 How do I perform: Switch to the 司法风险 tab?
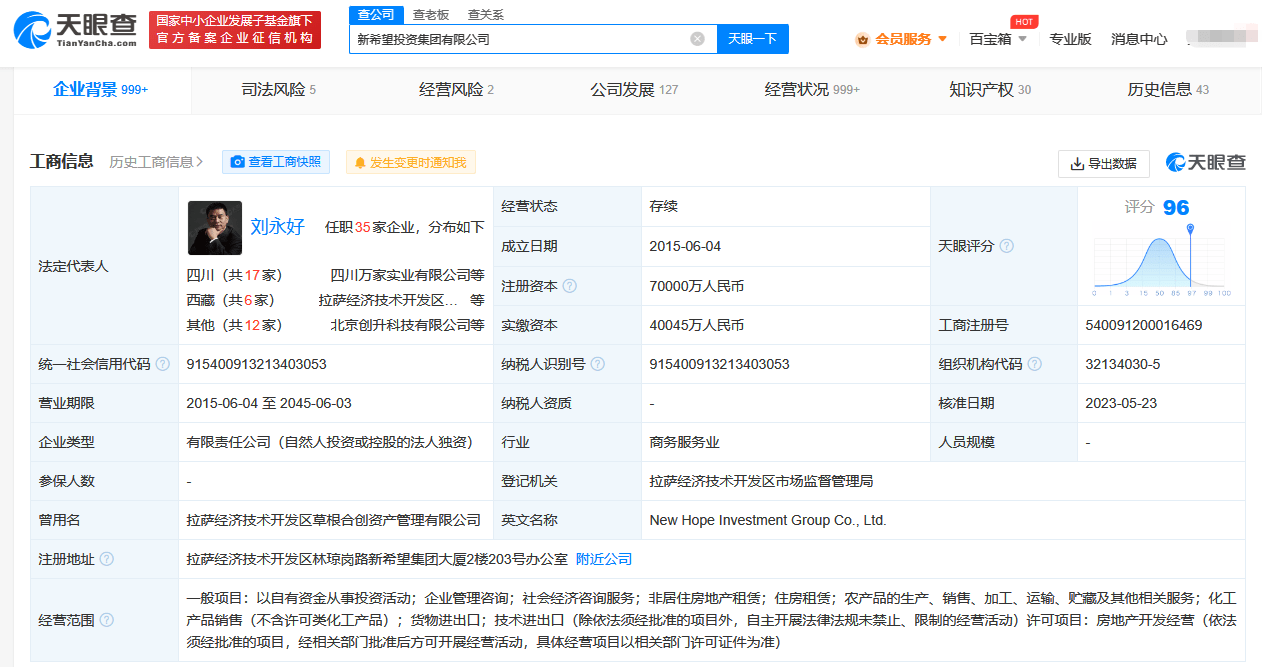pyautogui.click(x=278, y=90)
